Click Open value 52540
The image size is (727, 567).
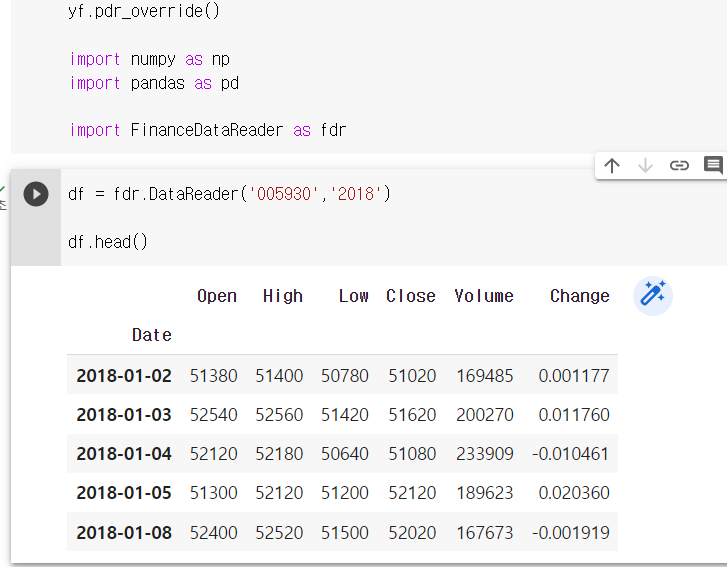click(214, 414)
